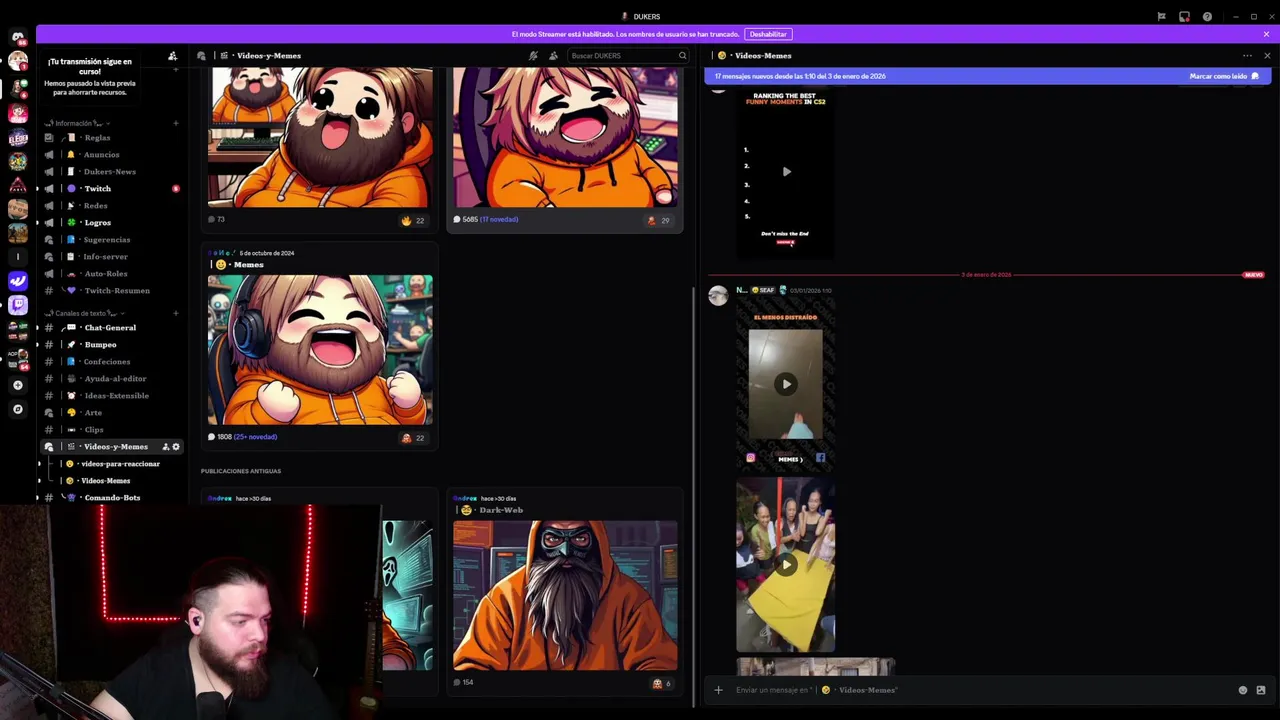Open the forum post with 73 comments
The image size is (1280, 720).
[x=320, y=148]
